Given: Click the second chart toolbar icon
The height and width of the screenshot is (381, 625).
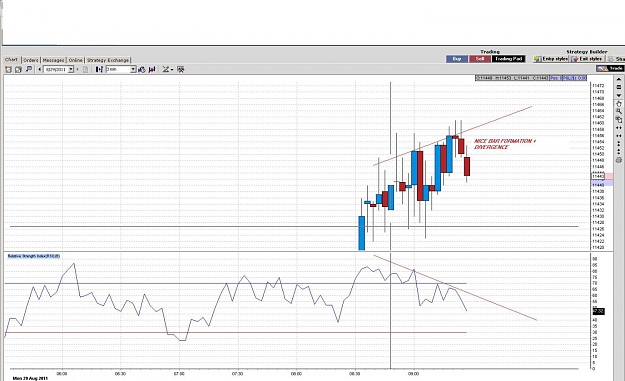Looking at the screenshot, I should 18,69.
